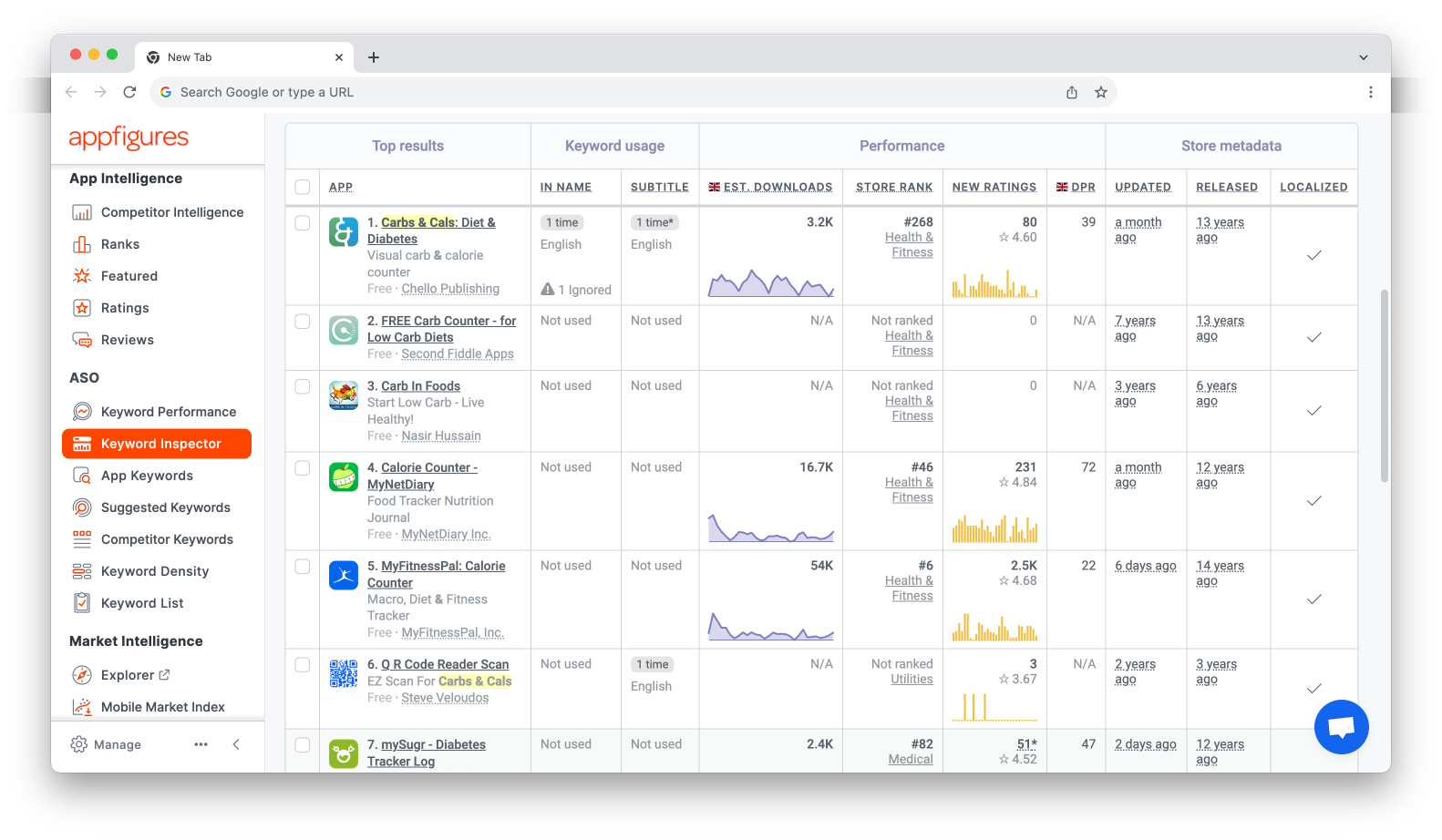Sort by APP column header

[x=341, y=187]
